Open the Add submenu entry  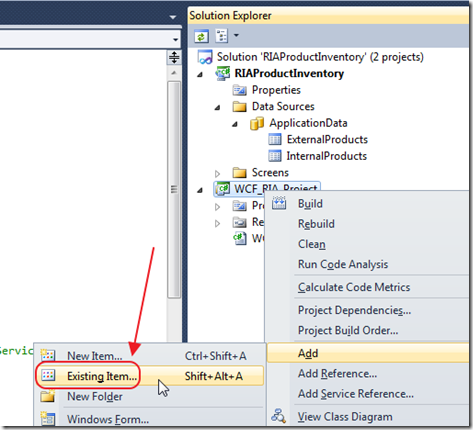tap(368, 353)
